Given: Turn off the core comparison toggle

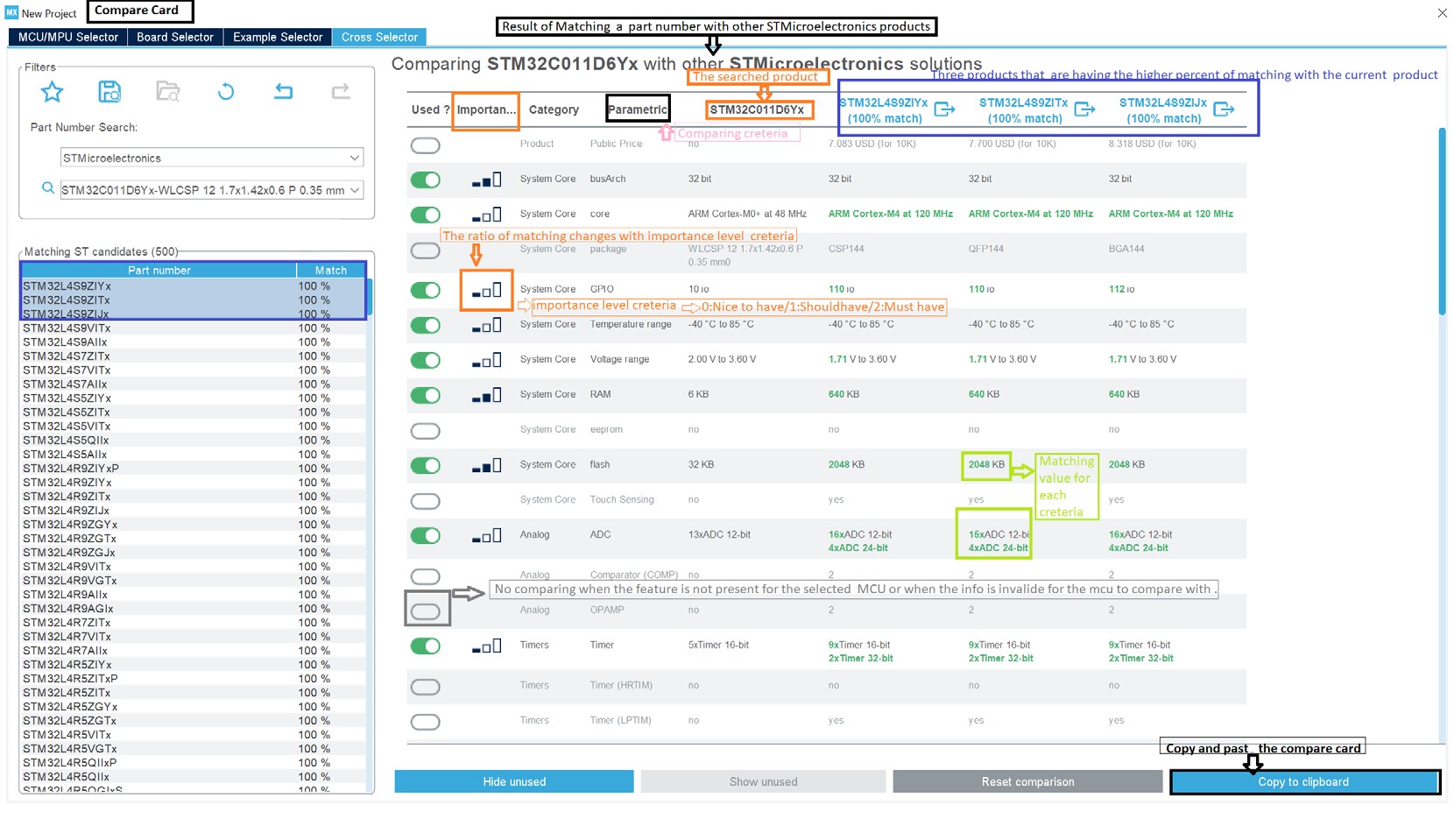Looking at the screenshot, I should [x=426, y=215].
